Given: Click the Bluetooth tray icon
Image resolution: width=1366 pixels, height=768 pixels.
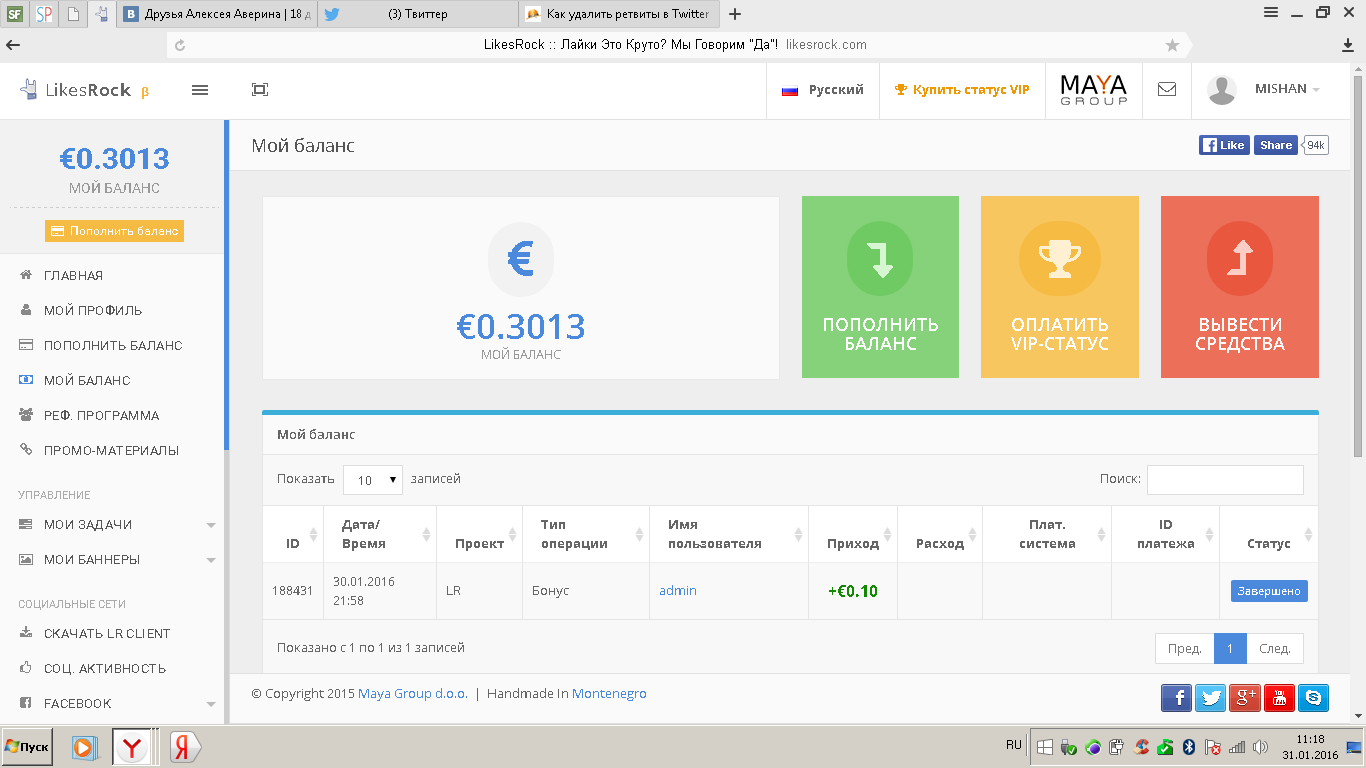Looking at the screenshot, I should point(1190,747).
